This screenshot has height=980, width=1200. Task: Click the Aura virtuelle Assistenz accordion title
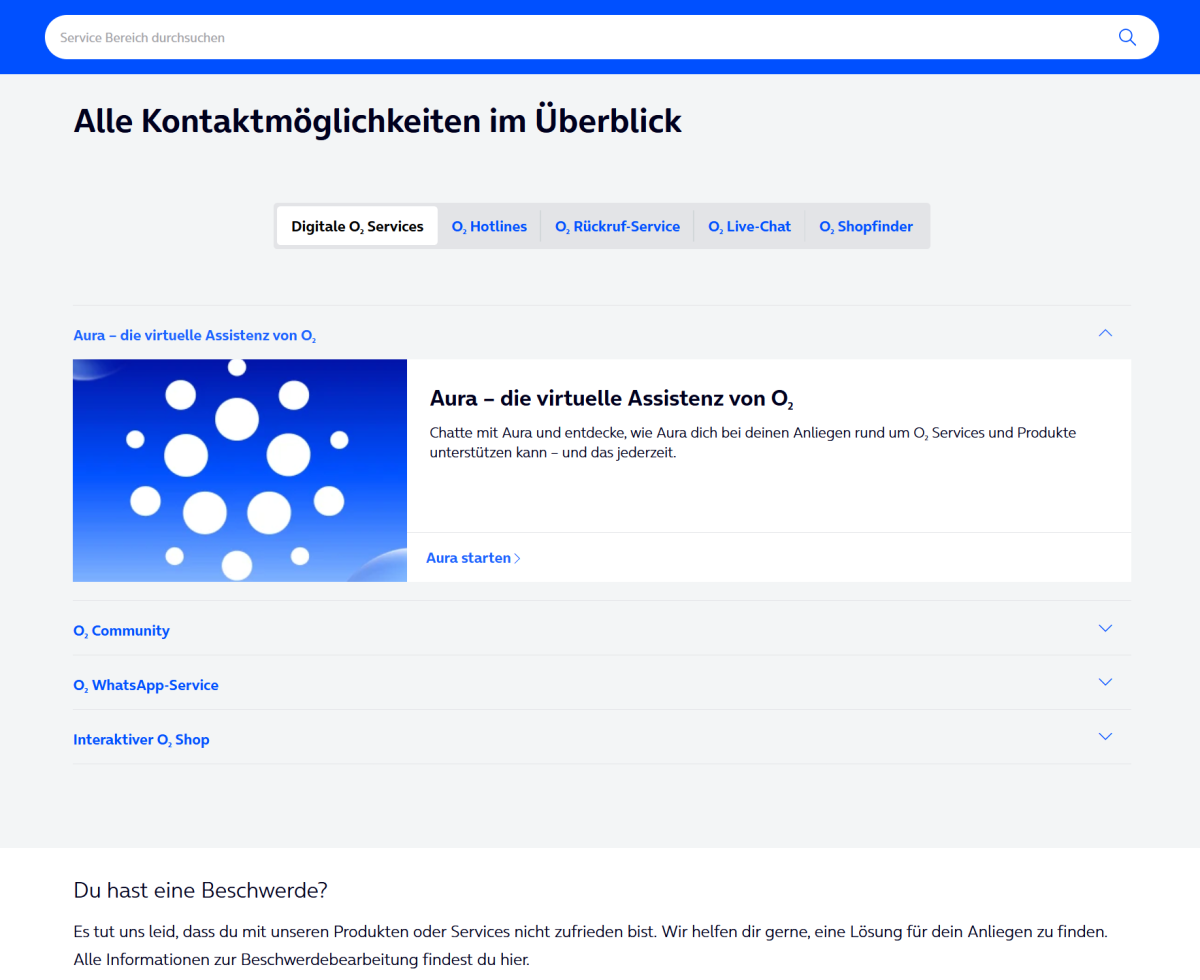pyautogui.click(x=195, y=335)
